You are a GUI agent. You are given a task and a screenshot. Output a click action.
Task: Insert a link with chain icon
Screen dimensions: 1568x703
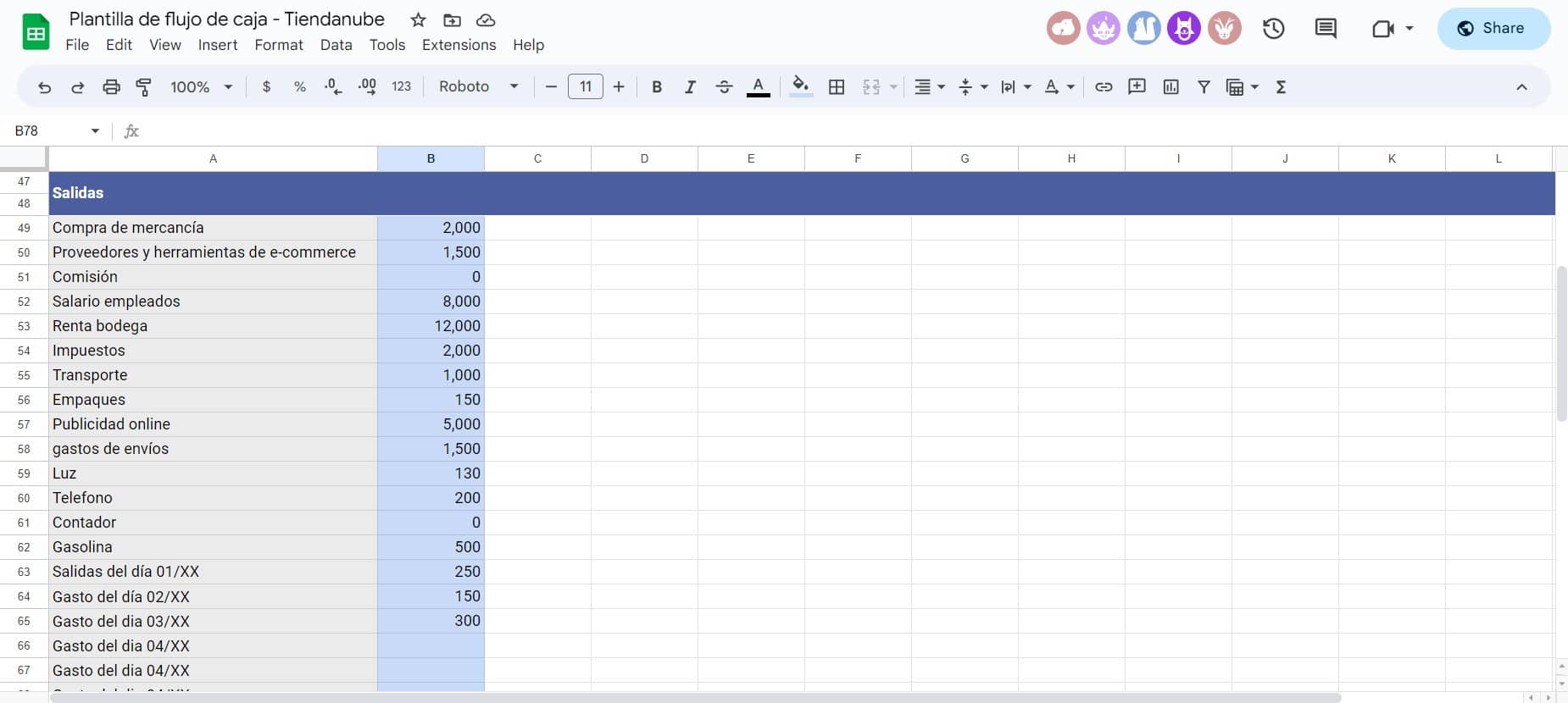point(1104,87)
